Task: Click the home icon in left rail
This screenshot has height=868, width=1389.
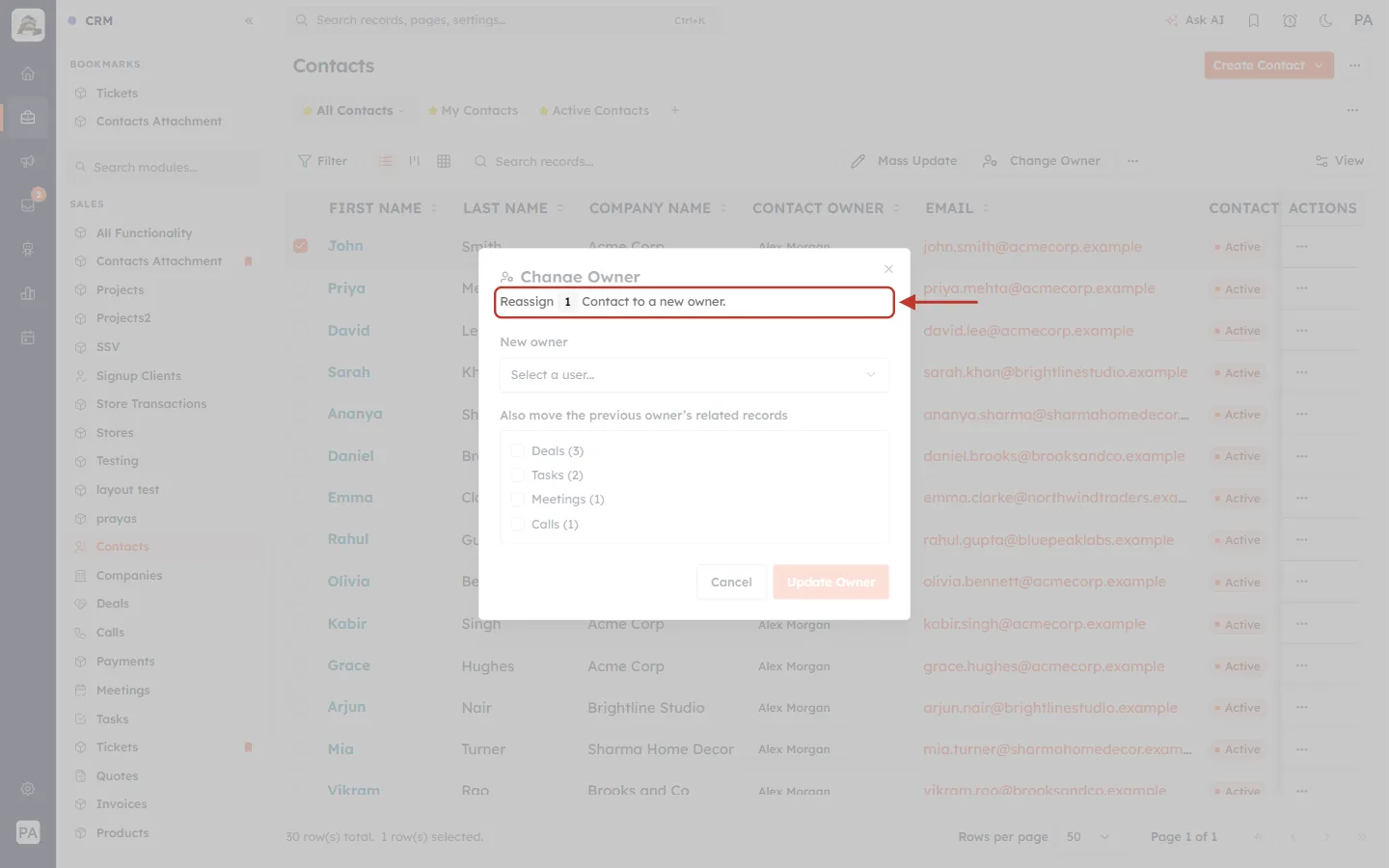Action: click(28, 73)
